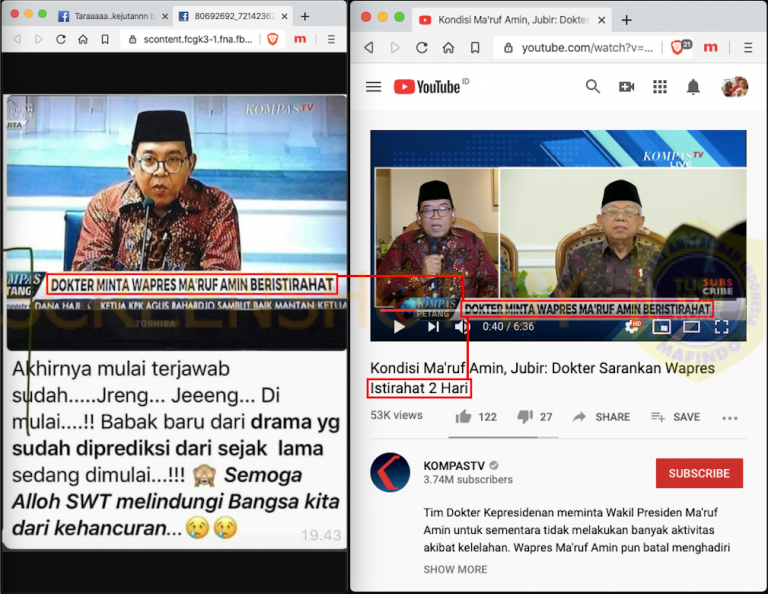Click the create video camera icon
Image resolution: width=768 pixels, height=594 pixels.
pyautogui.click(x=626, y=87)
